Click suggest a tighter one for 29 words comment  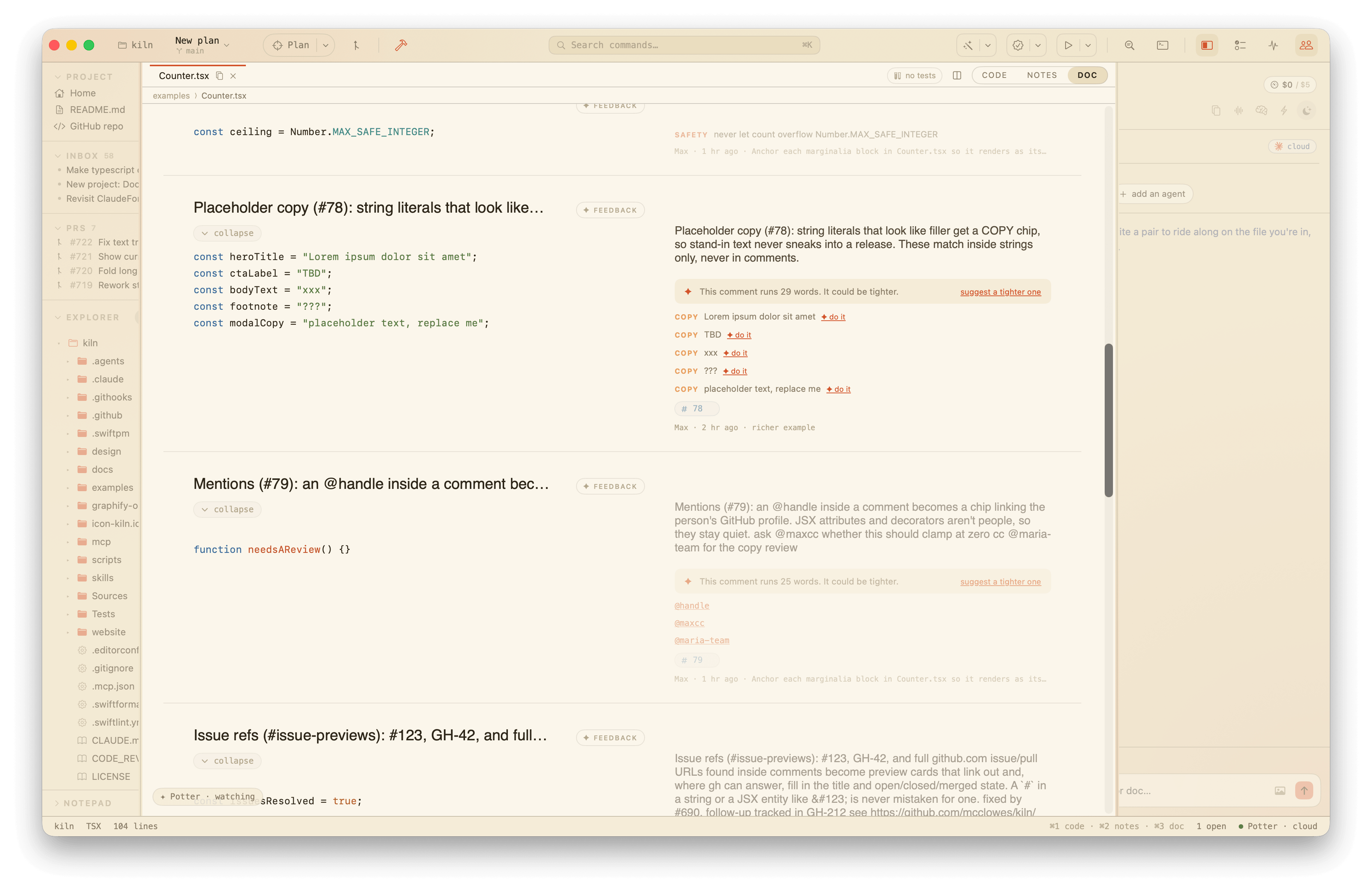(x=1000, y=292)
